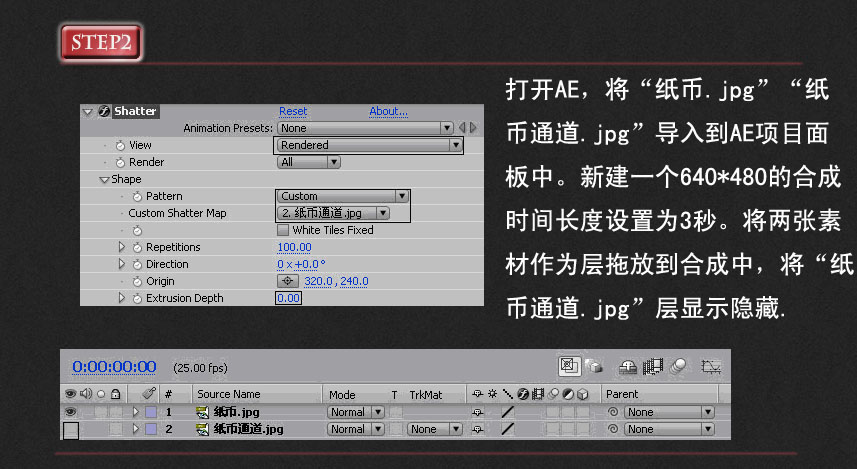Open TrkMat dropdown for 纸币通道.jpg layer
This screenshot has height=469, width=857.
[435, 429]
